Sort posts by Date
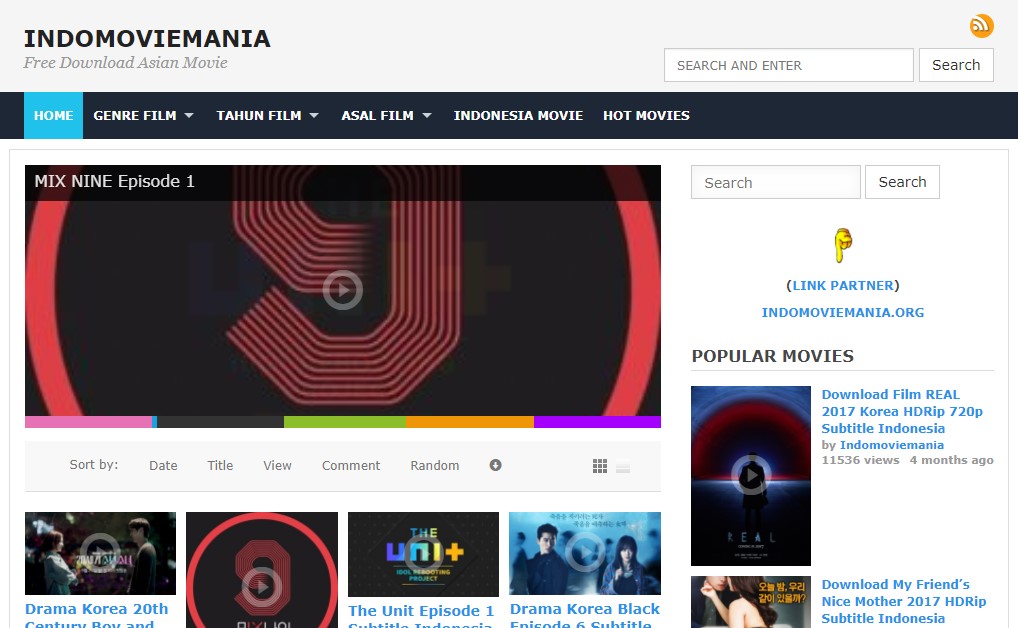This screenshot has height=628, width=1018. click(x=163, y=466)
